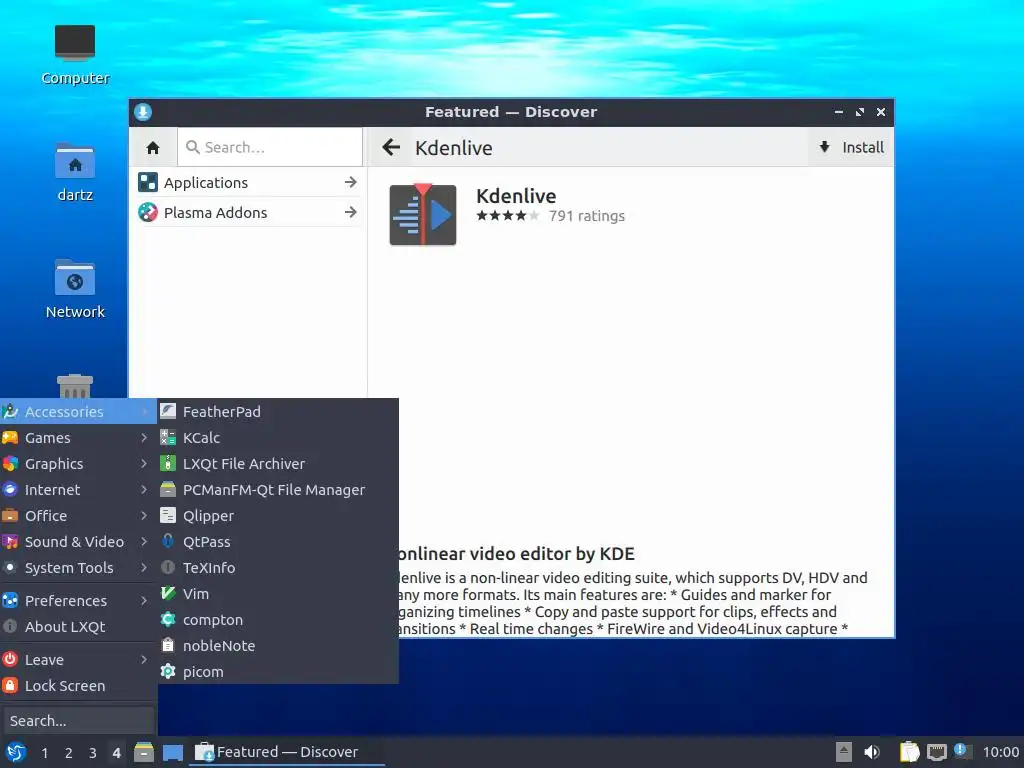Click the Trash icon on desktop
The height and width of the screenshot is (768, 1024).
[74, 386]
